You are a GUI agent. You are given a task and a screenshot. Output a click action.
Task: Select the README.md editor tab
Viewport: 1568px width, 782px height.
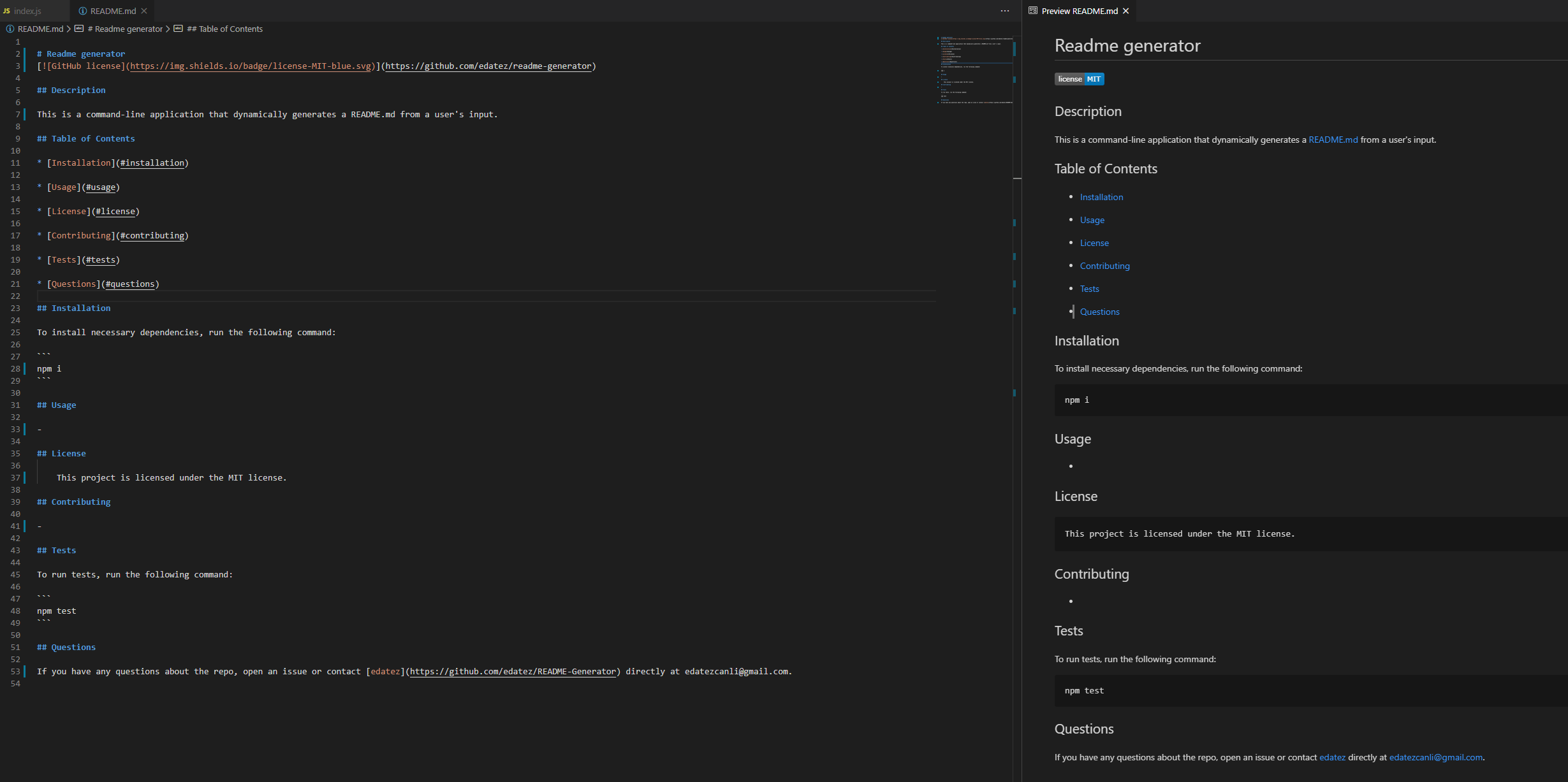point(112,11)
